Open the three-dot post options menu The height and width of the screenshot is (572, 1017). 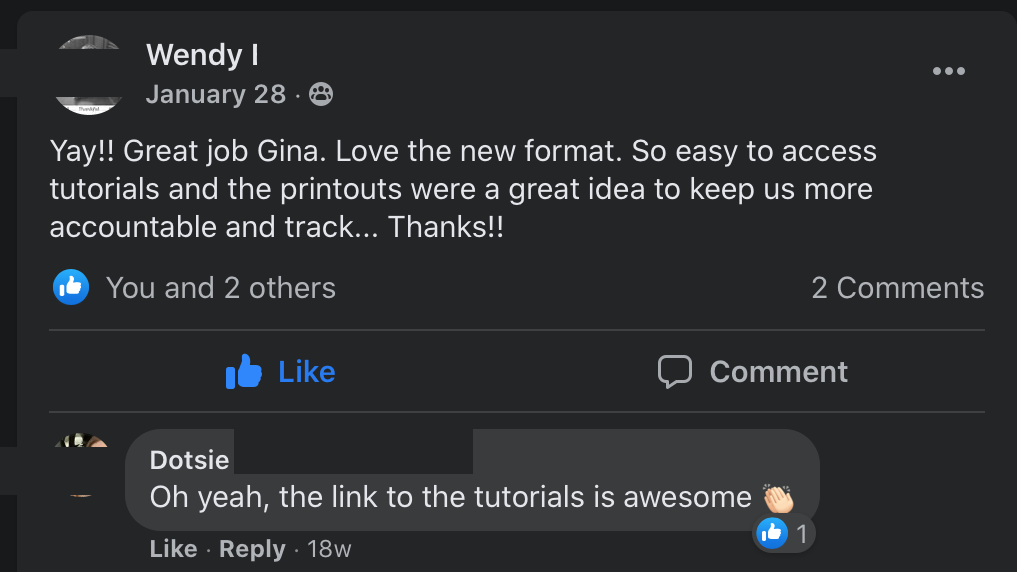[948, 71]
